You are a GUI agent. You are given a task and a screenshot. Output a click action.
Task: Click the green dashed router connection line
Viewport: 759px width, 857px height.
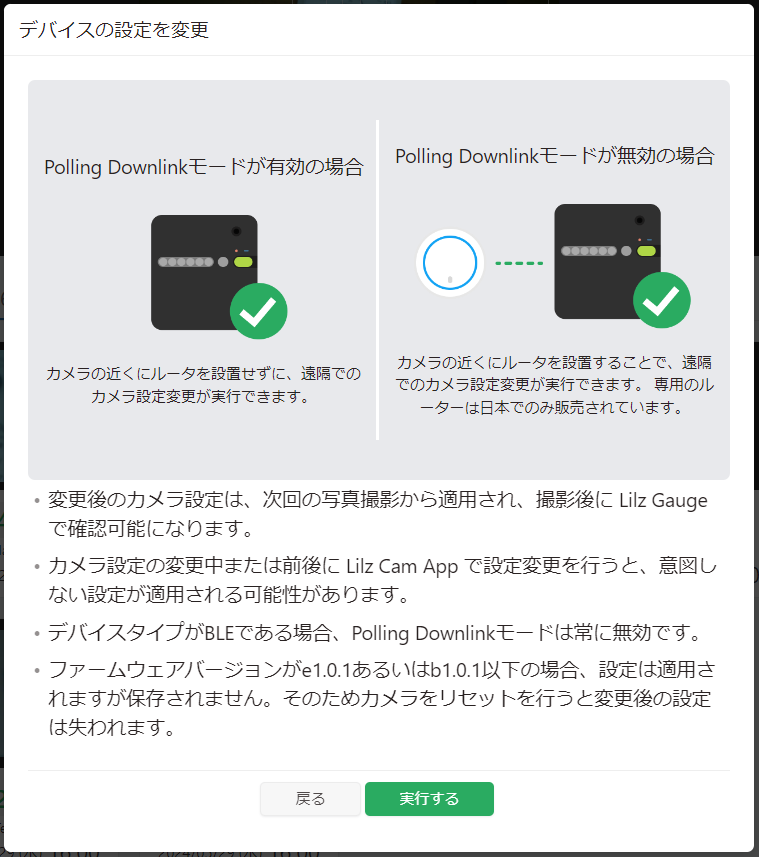519,263
